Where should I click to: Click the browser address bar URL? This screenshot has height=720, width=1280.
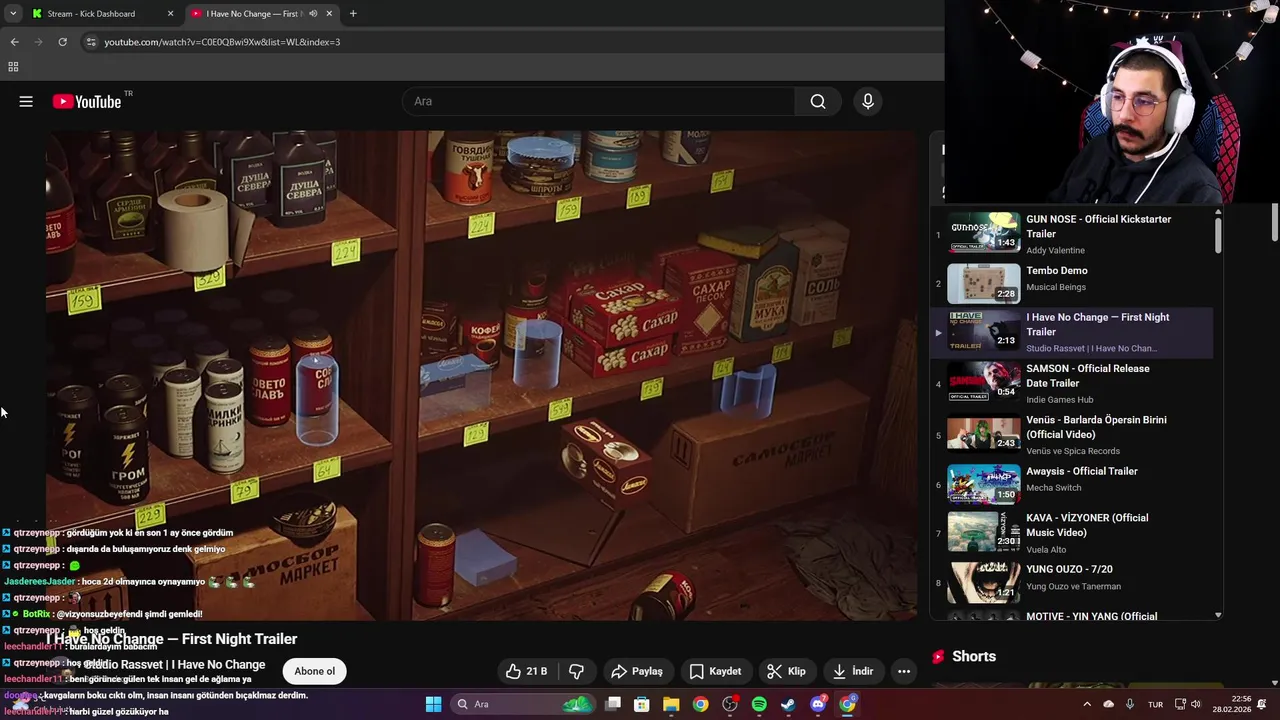click(222, 42)
